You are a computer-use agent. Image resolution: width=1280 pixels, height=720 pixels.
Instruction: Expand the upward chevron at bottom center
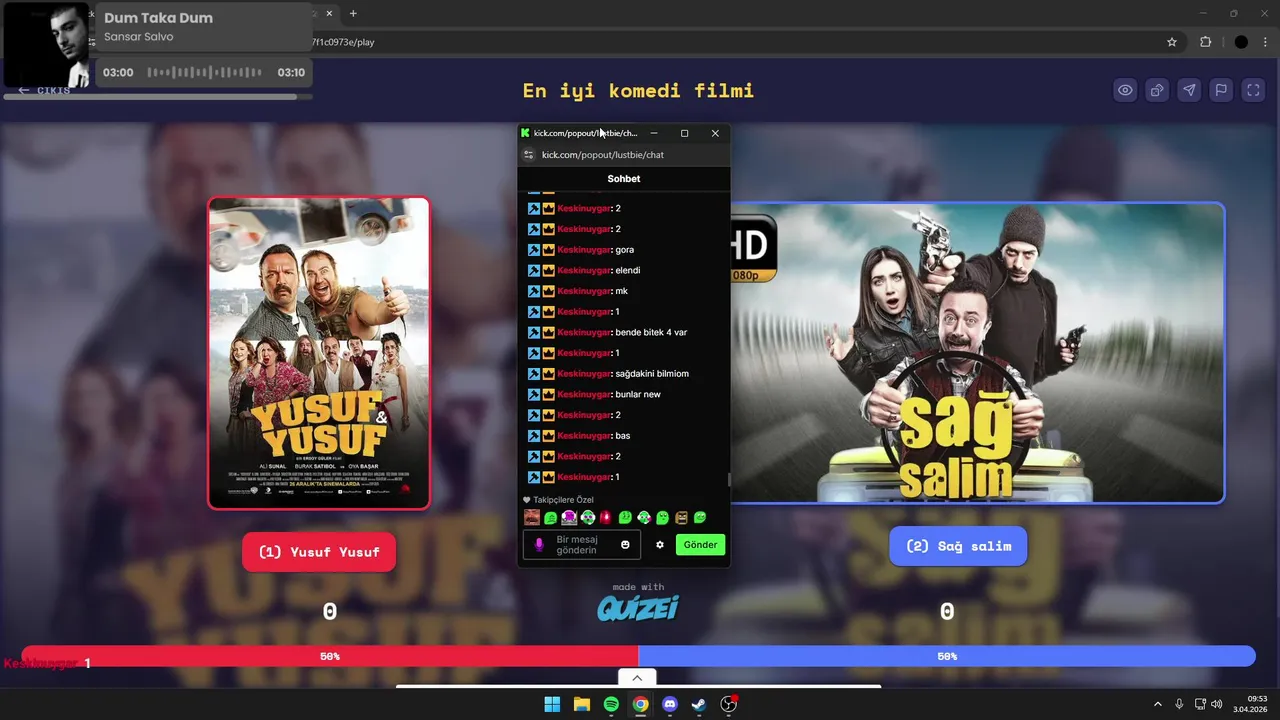(637, 678)
